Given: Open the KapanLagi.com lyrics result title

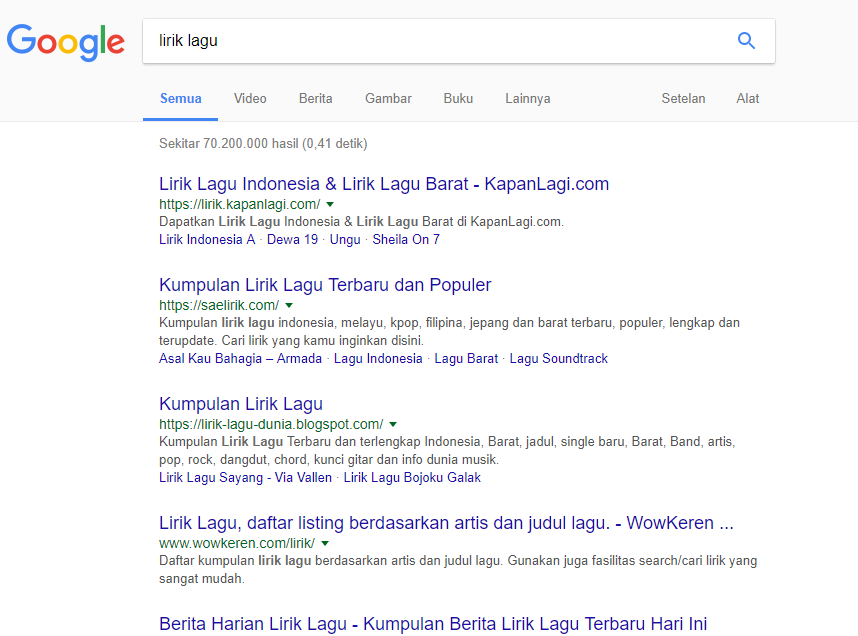Looking at the screenshot, I should tap(384, 184).
